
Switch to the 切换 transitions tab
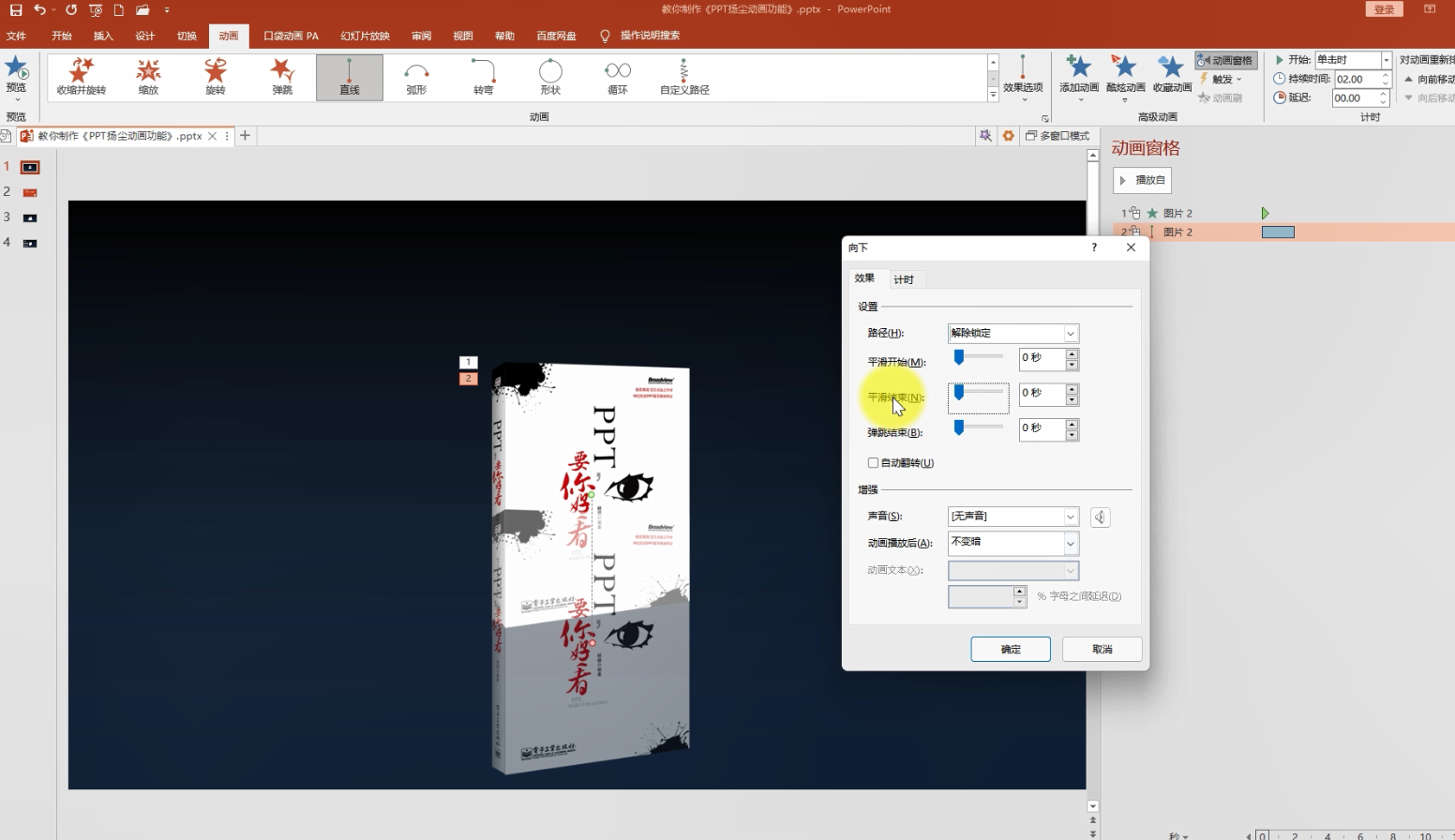tap(187, 36)
